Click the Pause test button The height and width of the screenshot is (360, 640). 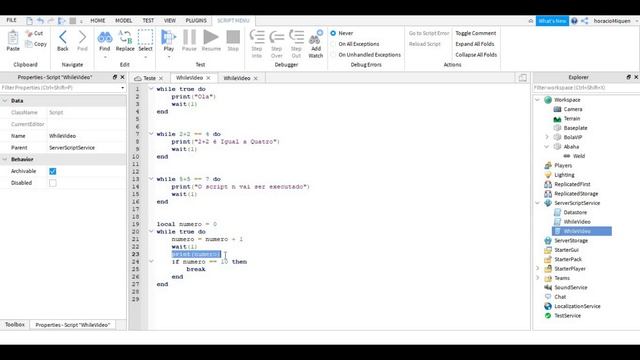pyautogui.click(x=189, y=37)
